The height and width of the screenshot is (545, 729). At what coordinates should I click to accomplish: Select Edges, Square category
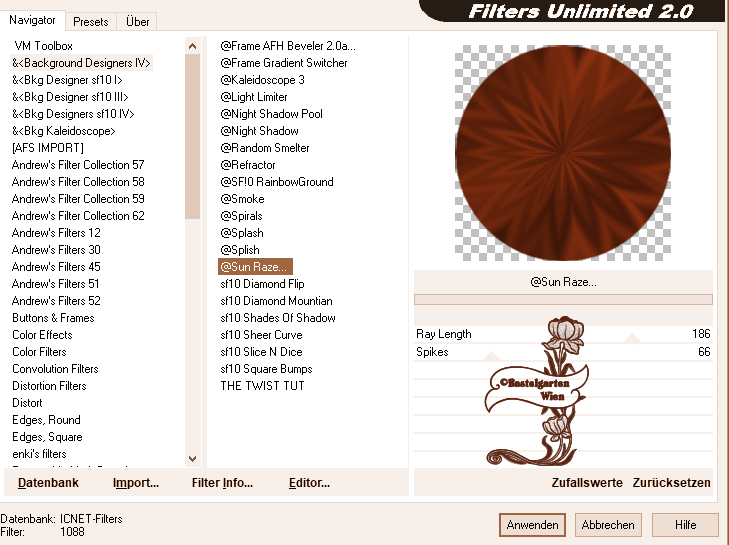click(47, 437)
